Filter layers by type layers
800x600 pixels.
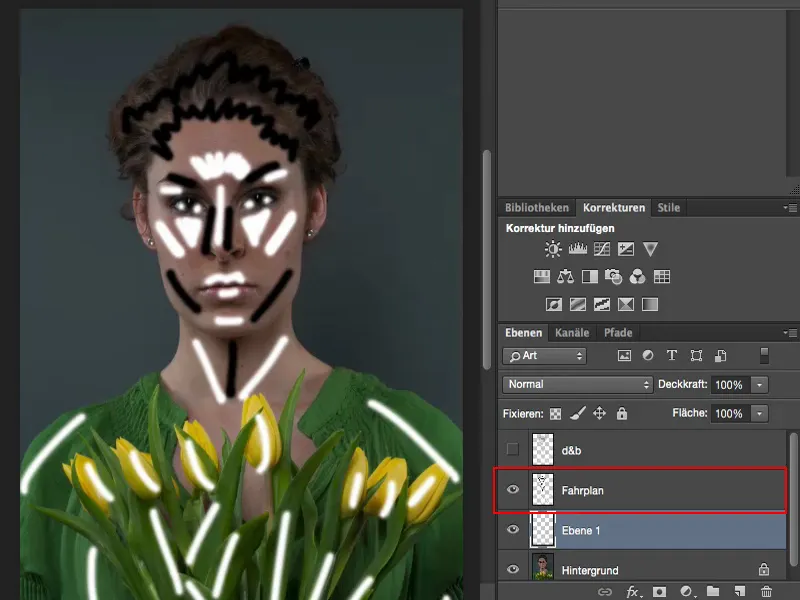pyautogui.click(x=672, y=356)
